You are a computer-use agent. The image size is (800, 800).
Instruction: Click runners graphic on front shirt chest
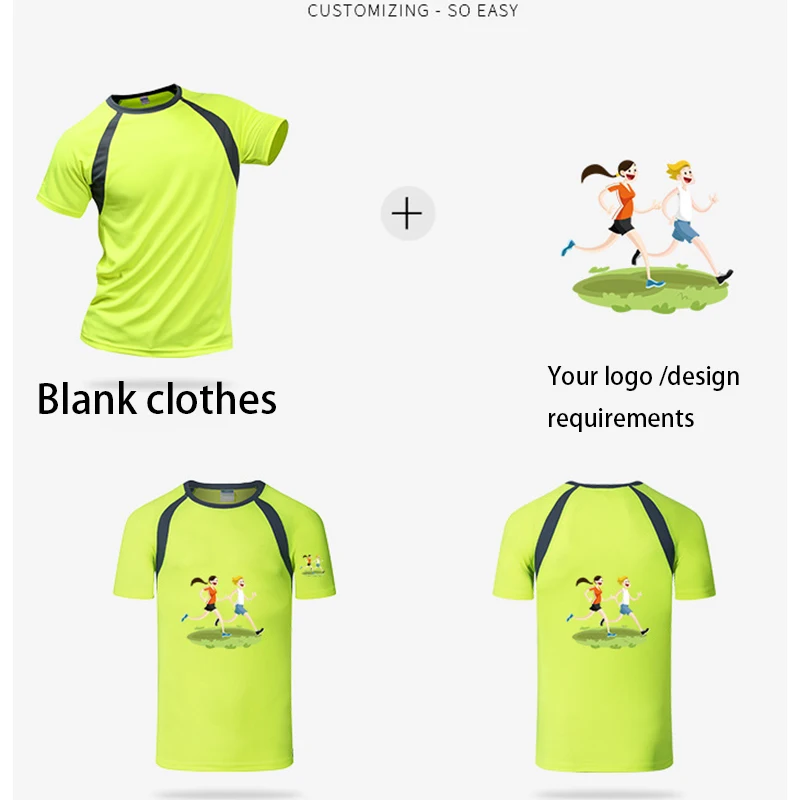[x=222, y=611]
